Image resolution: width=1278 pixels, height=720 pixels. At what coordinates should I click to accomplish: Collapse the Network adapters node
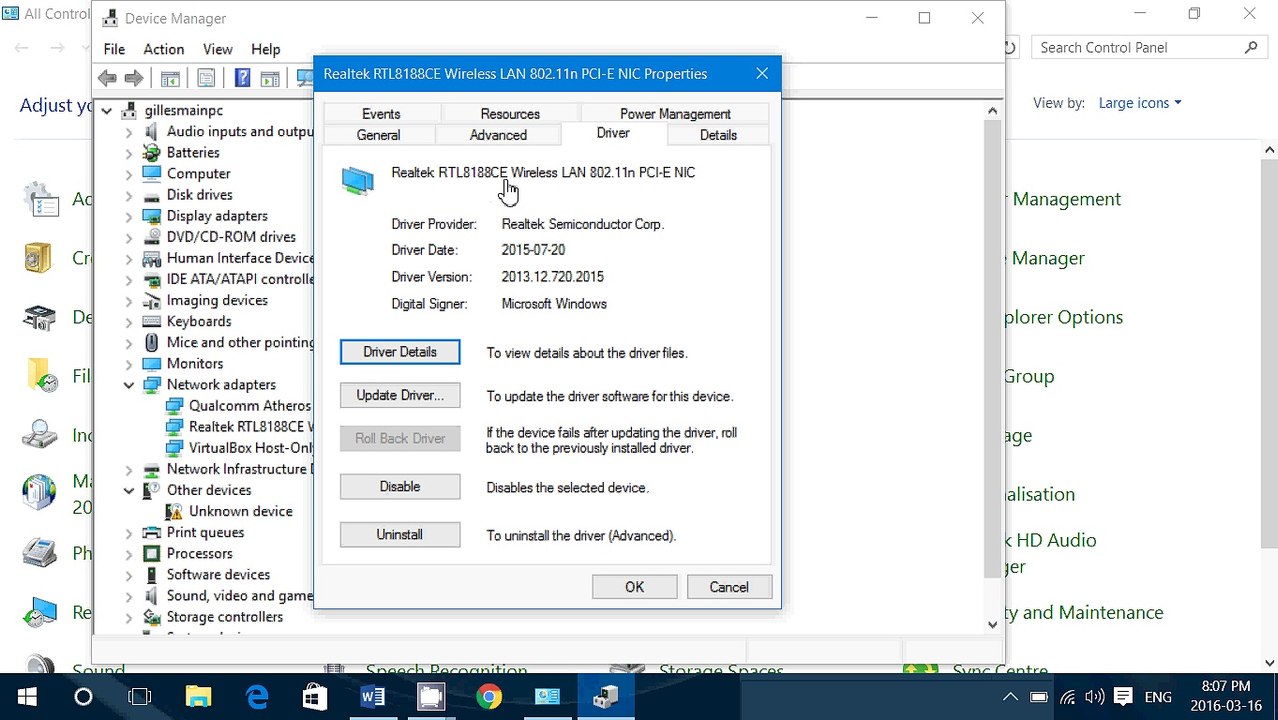click(x=129, y=385)
